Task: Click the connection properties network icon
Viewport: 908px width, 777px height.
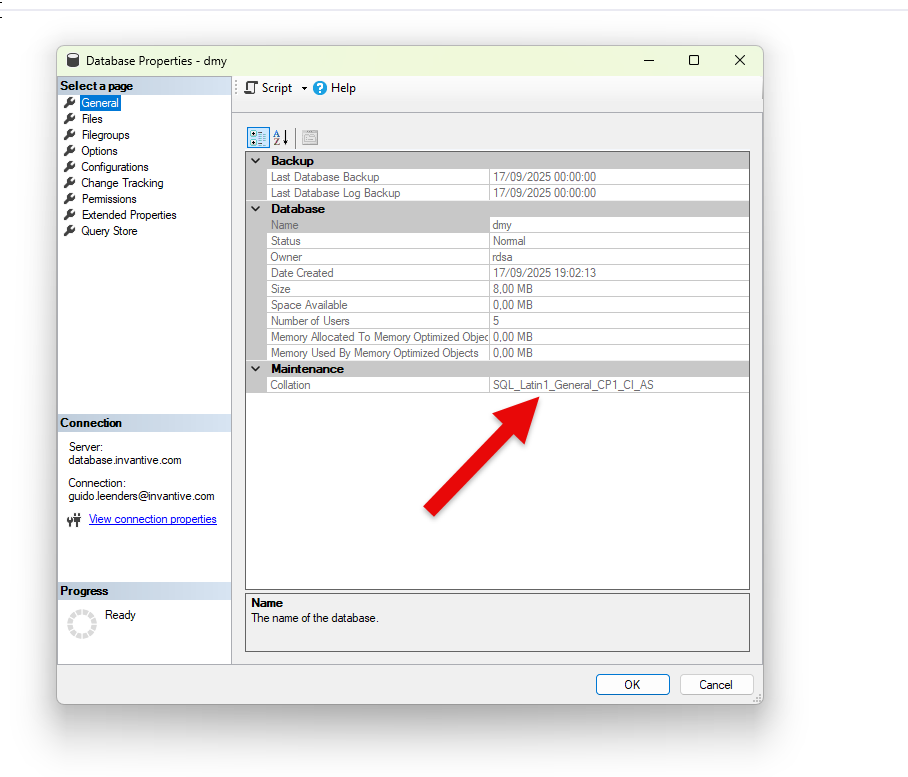Action: (73, 520)
